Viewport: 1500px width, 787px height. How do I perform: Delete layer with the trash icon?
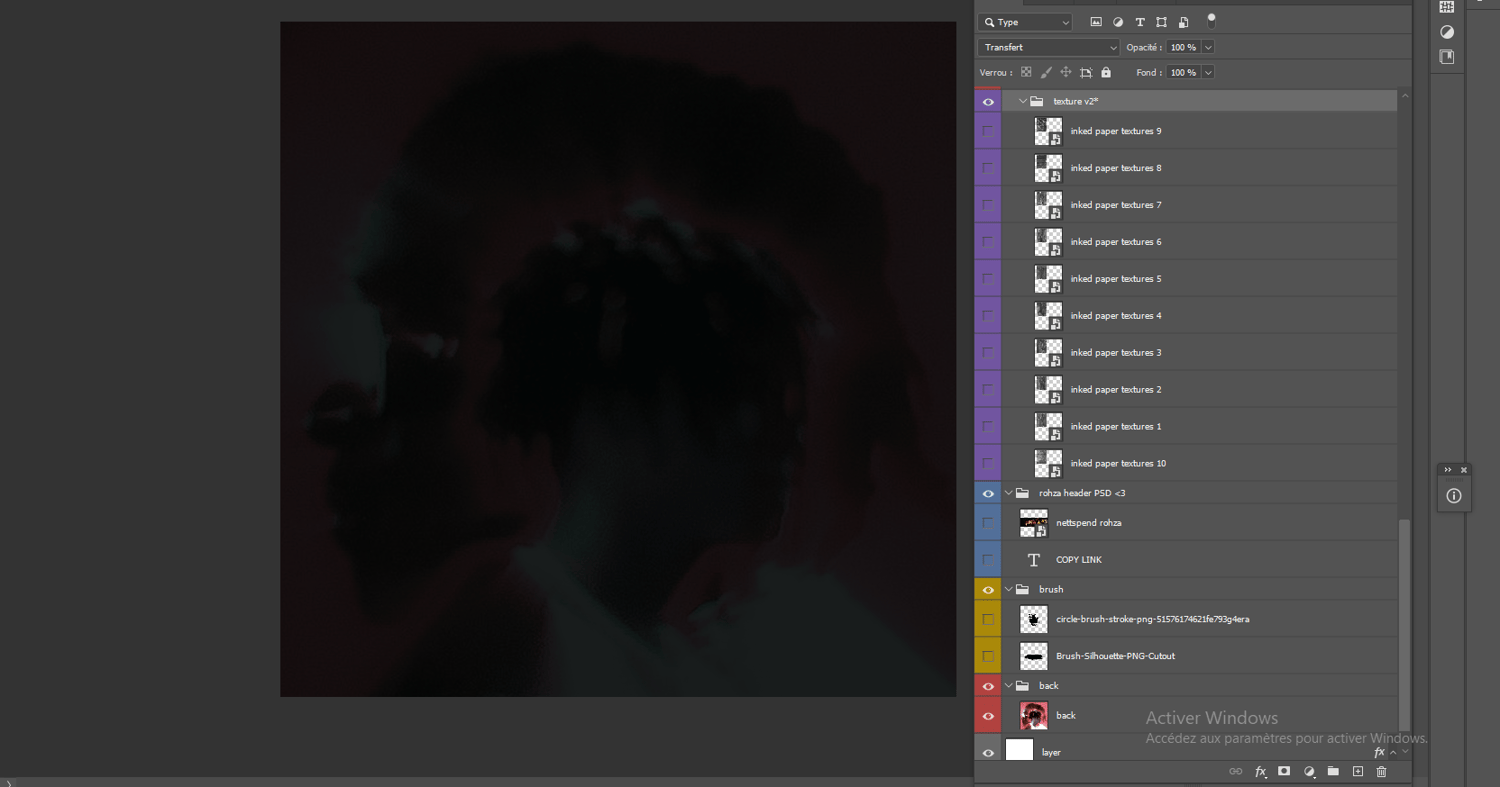coord(1382,771)
